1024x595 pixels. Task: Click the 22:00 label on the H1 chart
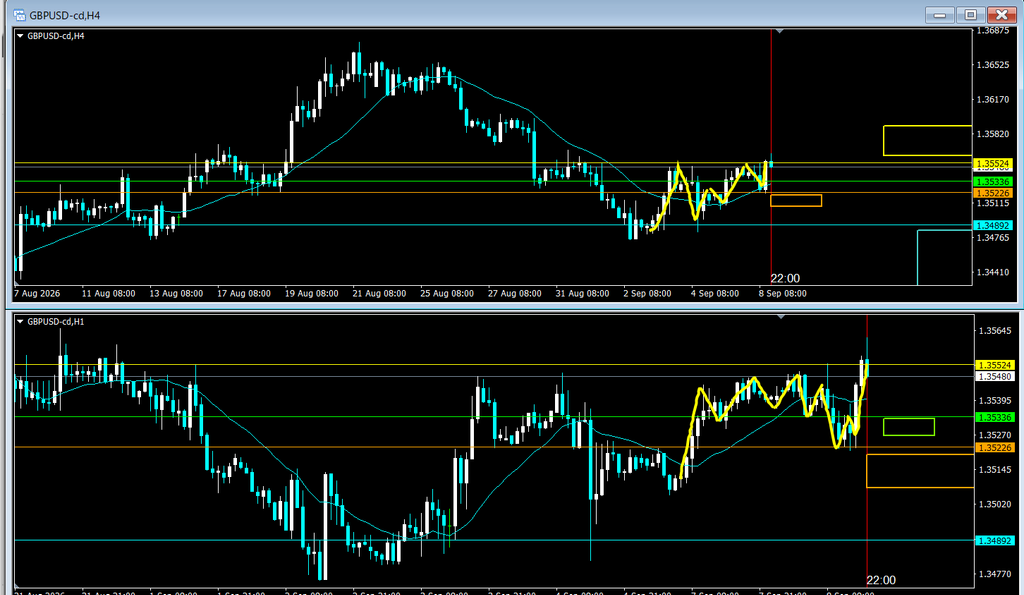pyautogui.click(x=881, y=580)
